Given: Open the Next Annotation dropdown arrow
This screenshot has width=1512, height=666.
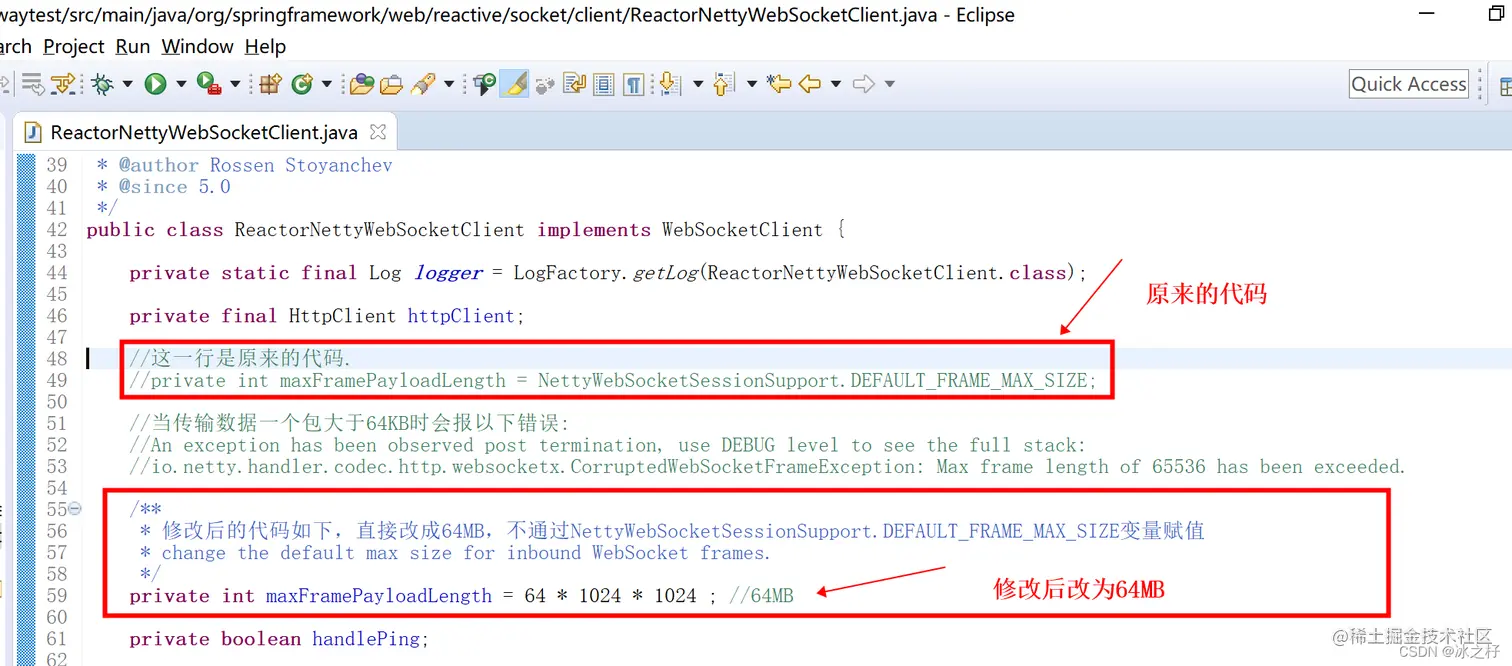Looking at the screenshot, I should point(698,84).
